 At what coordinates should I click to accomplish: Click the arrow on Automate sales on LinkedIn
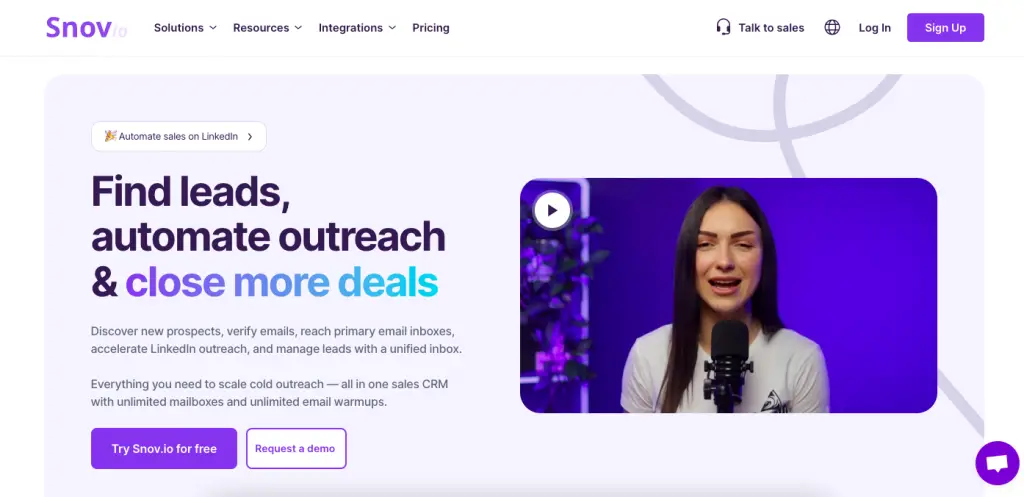click(249, 136)
